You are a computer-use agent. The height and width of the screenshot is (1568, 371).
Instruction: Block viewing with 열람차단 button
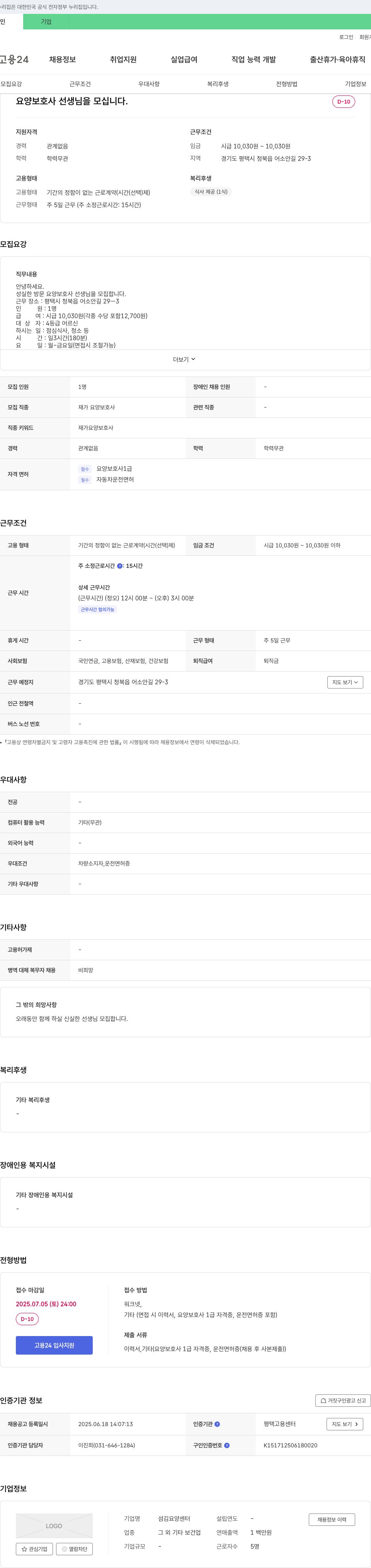coord(74,1549)
